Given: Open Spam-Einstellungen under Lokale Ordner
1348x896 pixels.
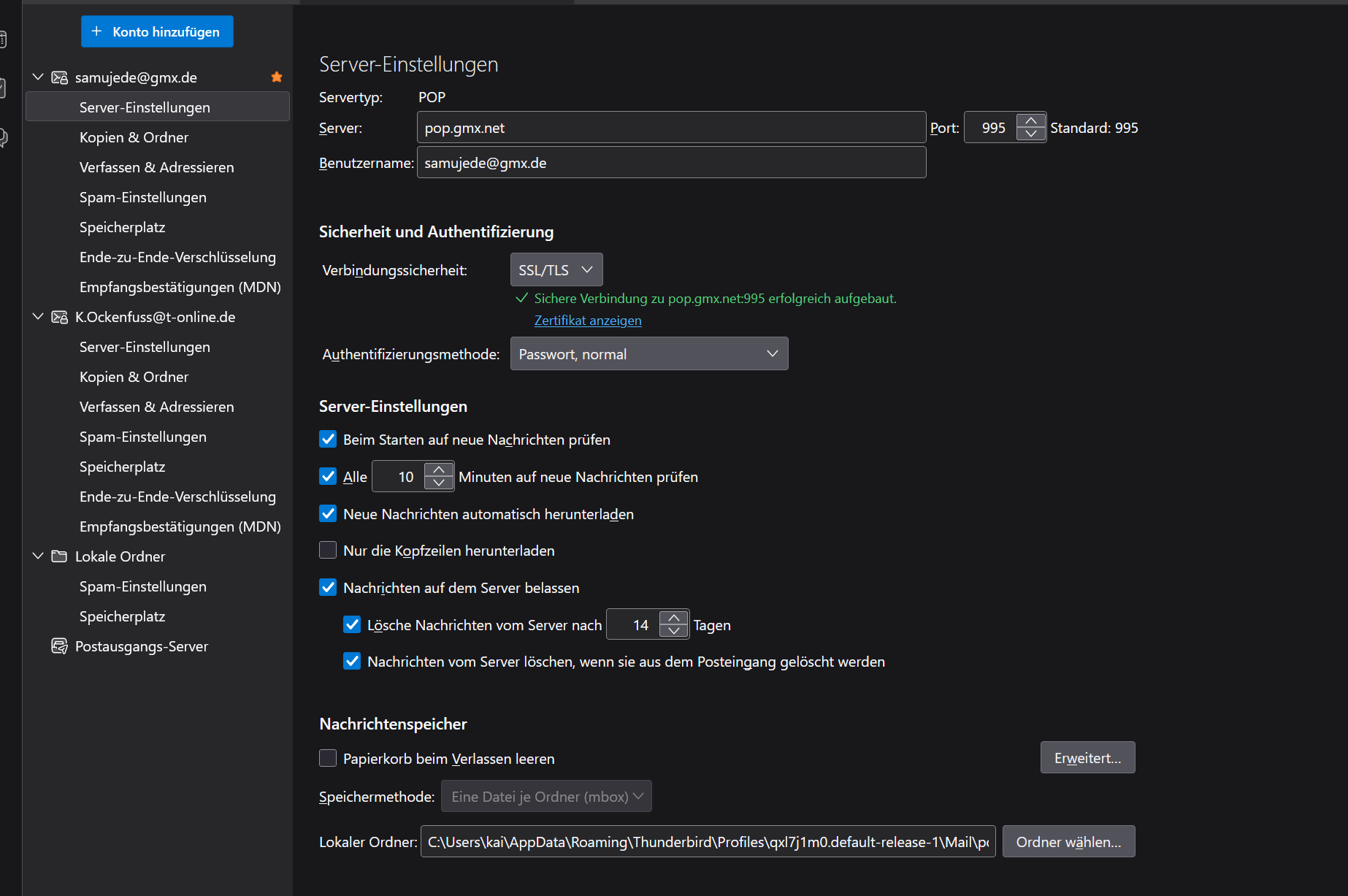Looking at the screenshot, I should [157, 586].
